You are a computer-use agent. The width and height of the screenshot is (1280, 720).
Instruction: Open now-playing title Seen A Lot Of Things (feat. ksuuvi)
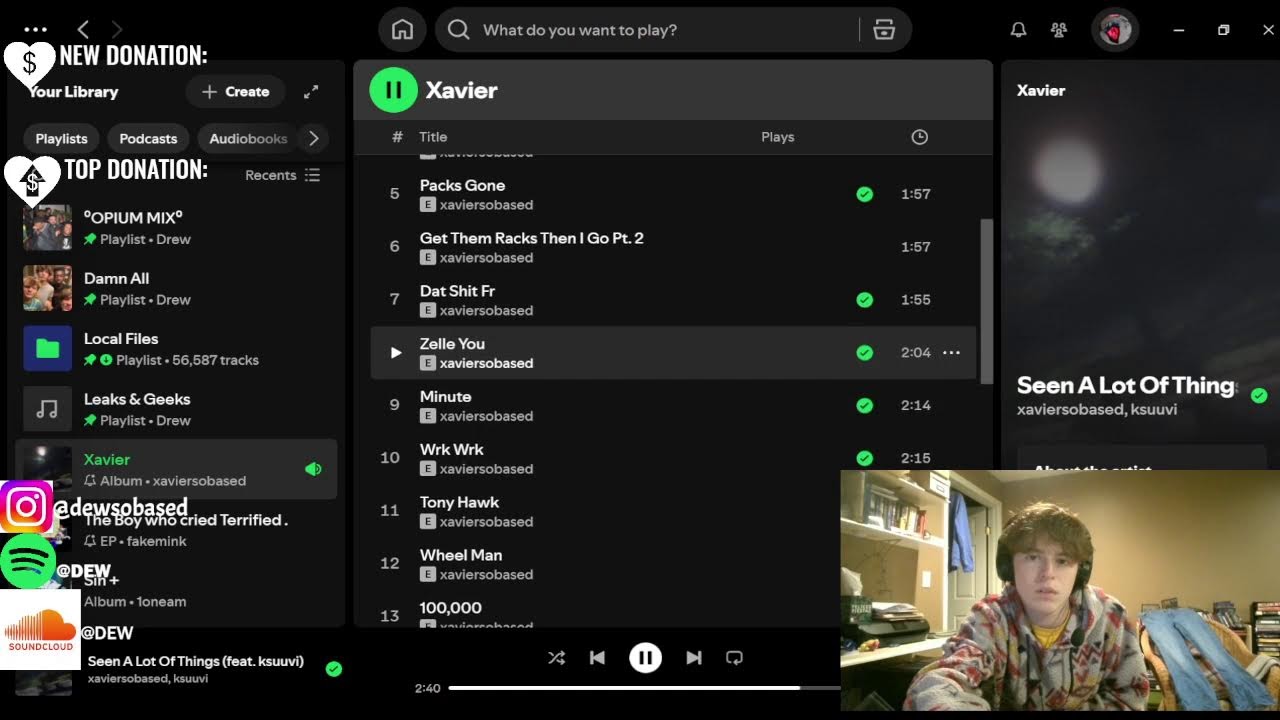pyautogui.click(x=196, y=661)
